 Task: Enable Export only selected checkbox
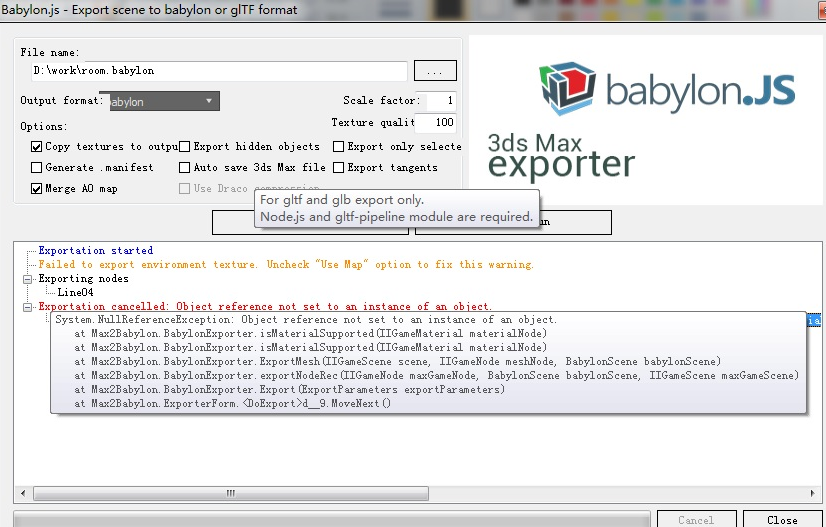pyautogui.click(x=339, y=147)
